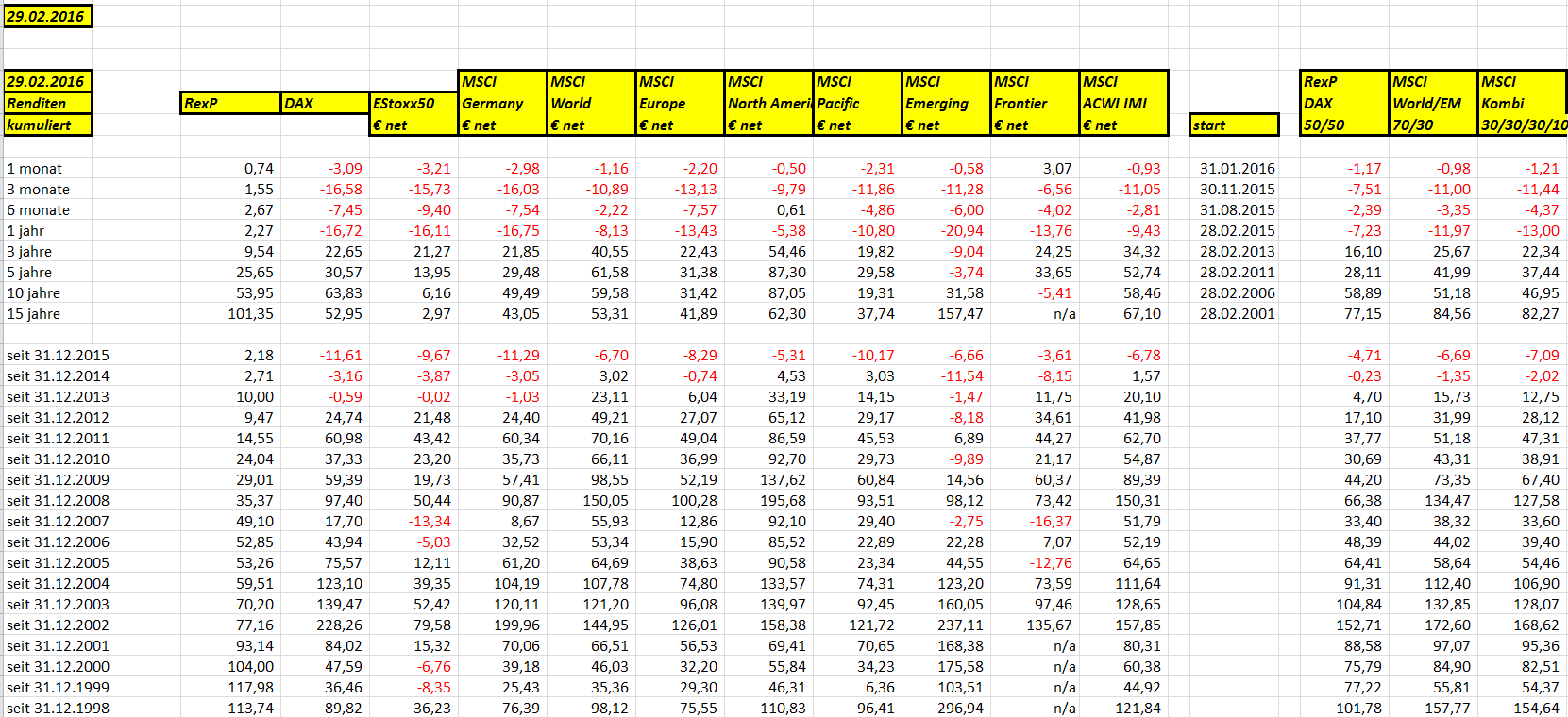Click the 'World' header cell under MSCI

click(591, 103)
